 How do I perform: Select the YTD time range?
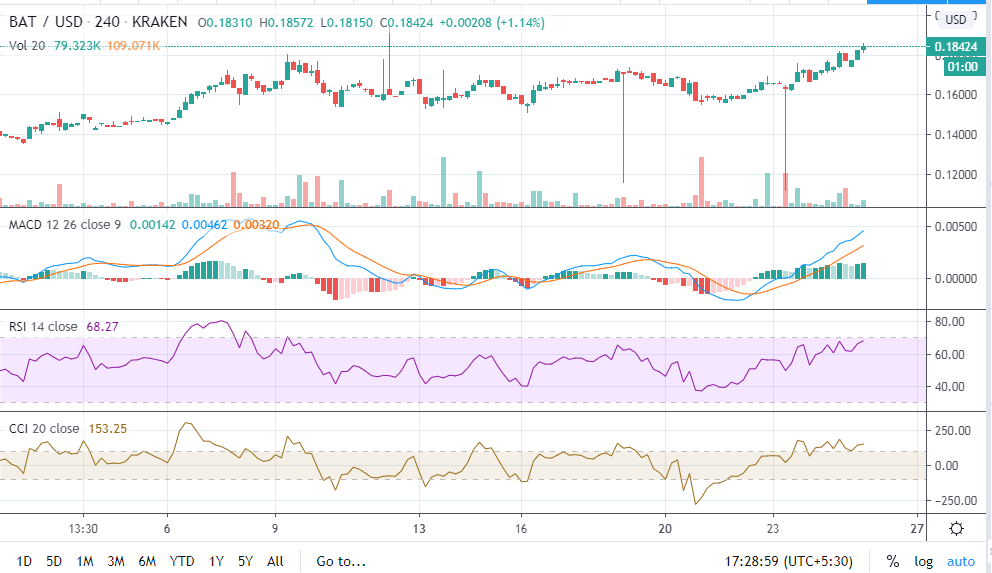coord(182,562)
